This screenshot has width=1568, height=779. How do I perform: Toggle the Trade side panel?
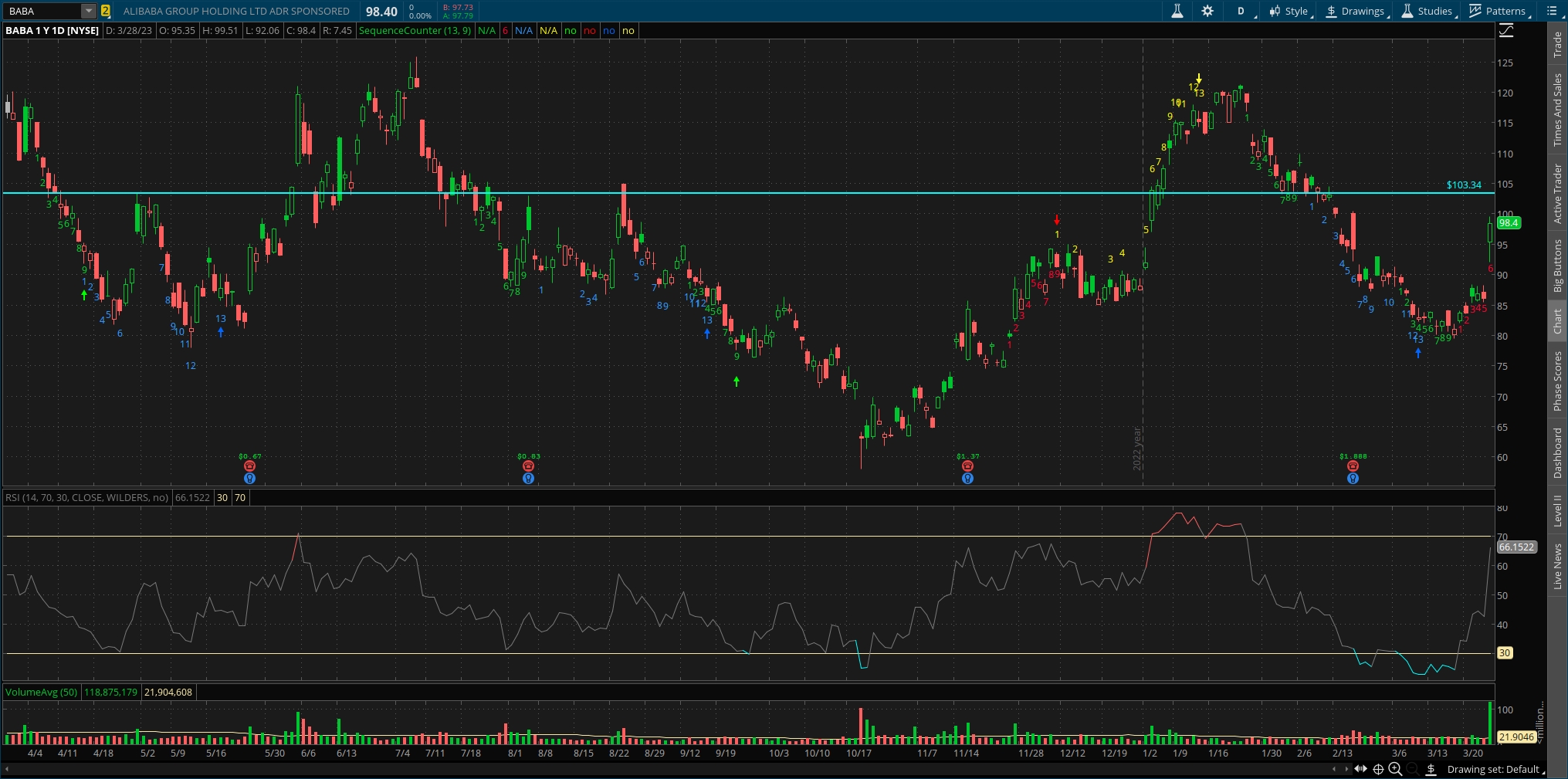(1558, 44)
